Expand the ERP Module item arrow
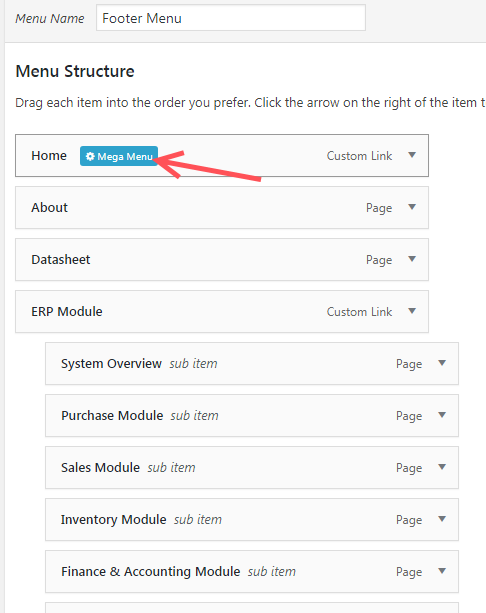The width and height of the screenshot is (486, 613). 412,311
